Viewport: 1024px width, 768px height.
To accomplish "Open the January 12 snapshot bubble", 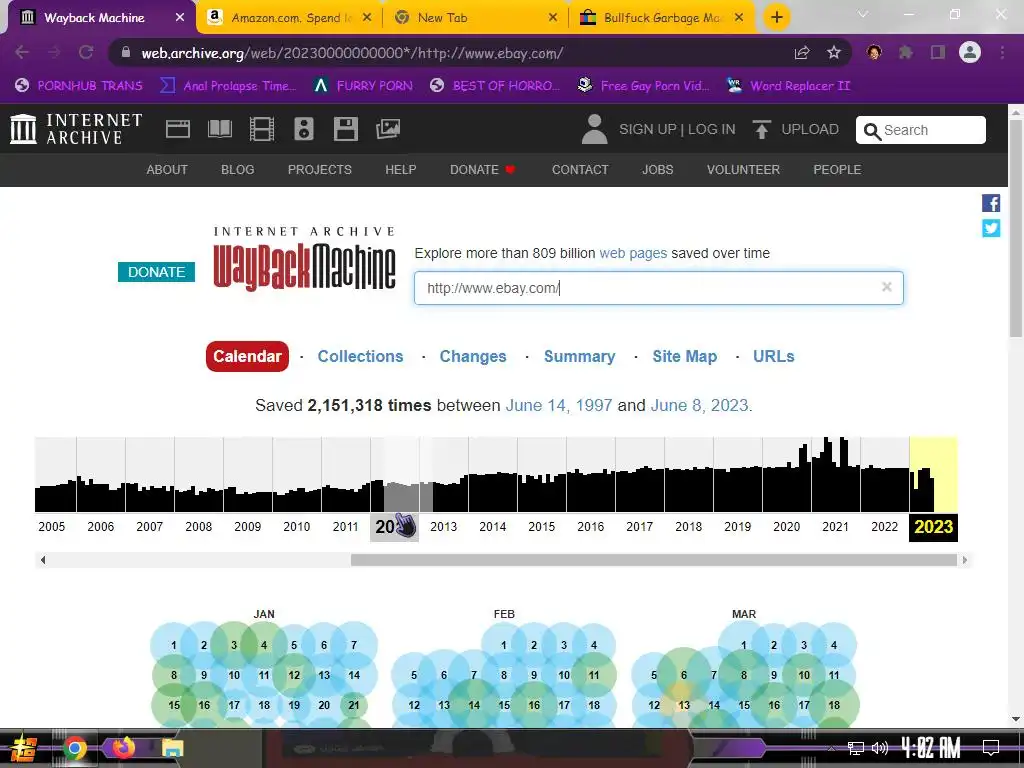I will coord(294,675).
